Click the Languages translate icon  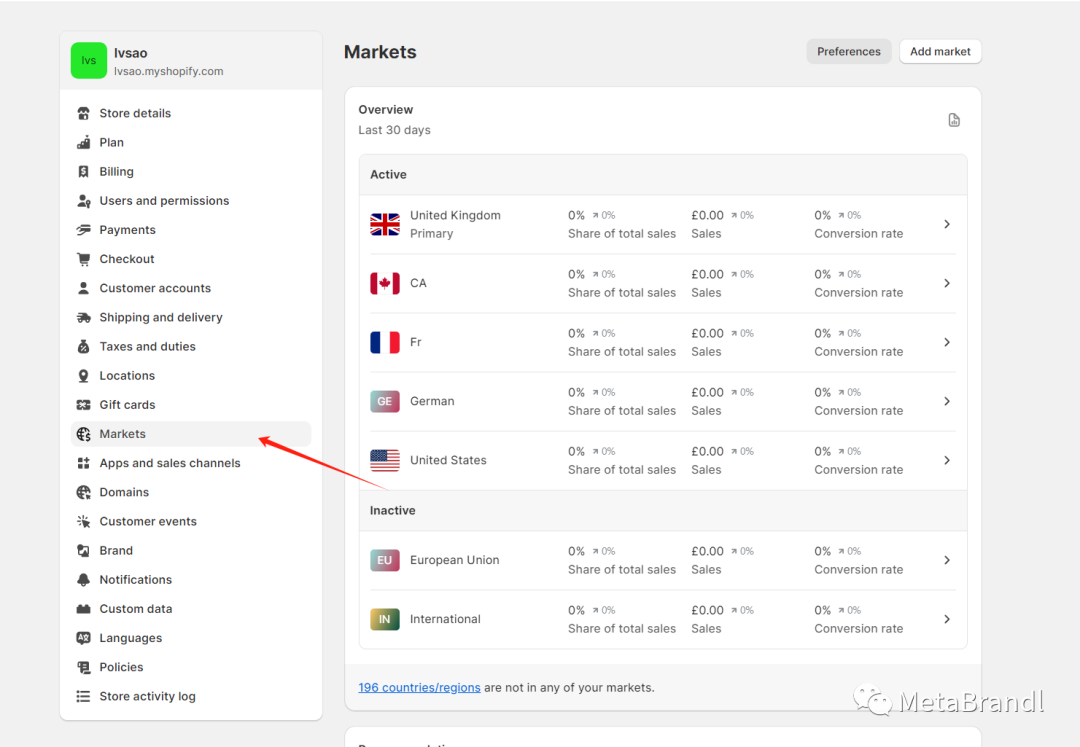(83, 638)
